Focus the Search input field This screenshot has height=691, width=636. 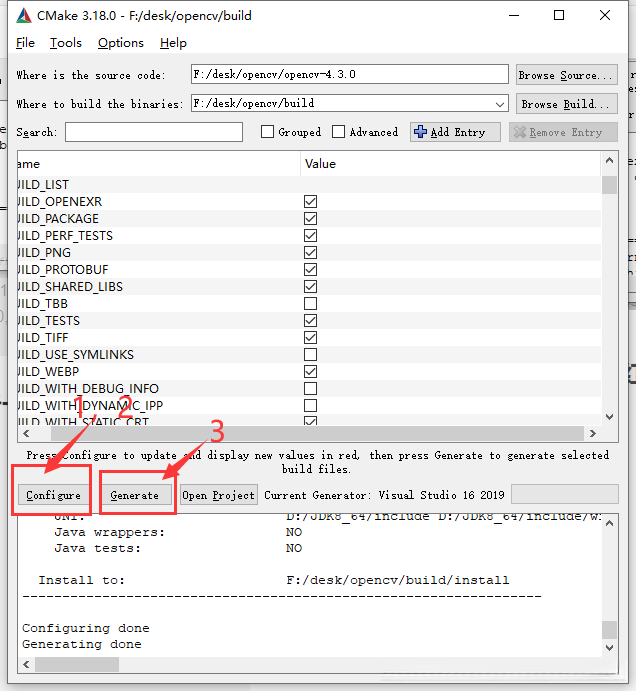point(154,132)
